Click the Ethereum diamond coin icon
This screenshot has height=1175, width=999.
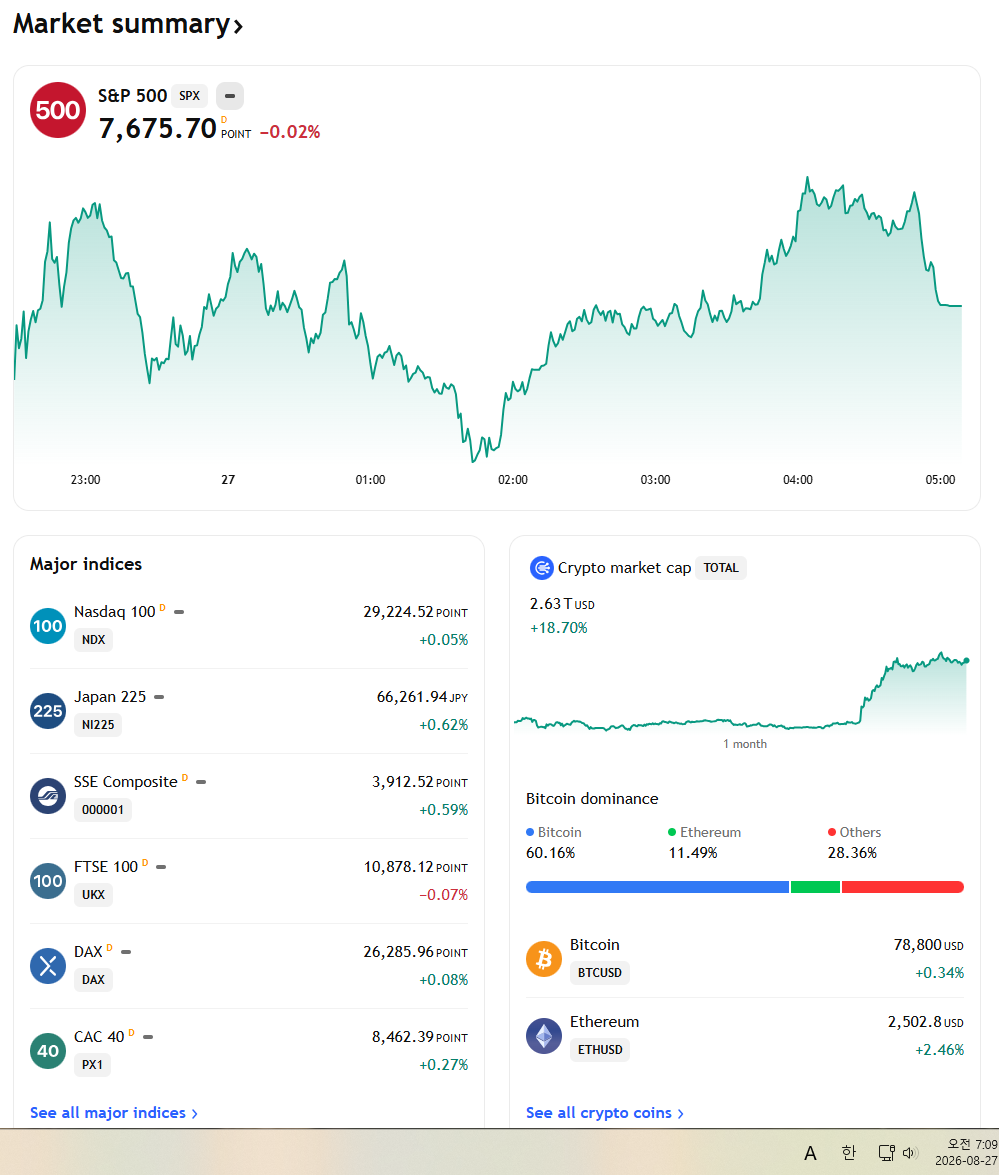[544, 1036]
